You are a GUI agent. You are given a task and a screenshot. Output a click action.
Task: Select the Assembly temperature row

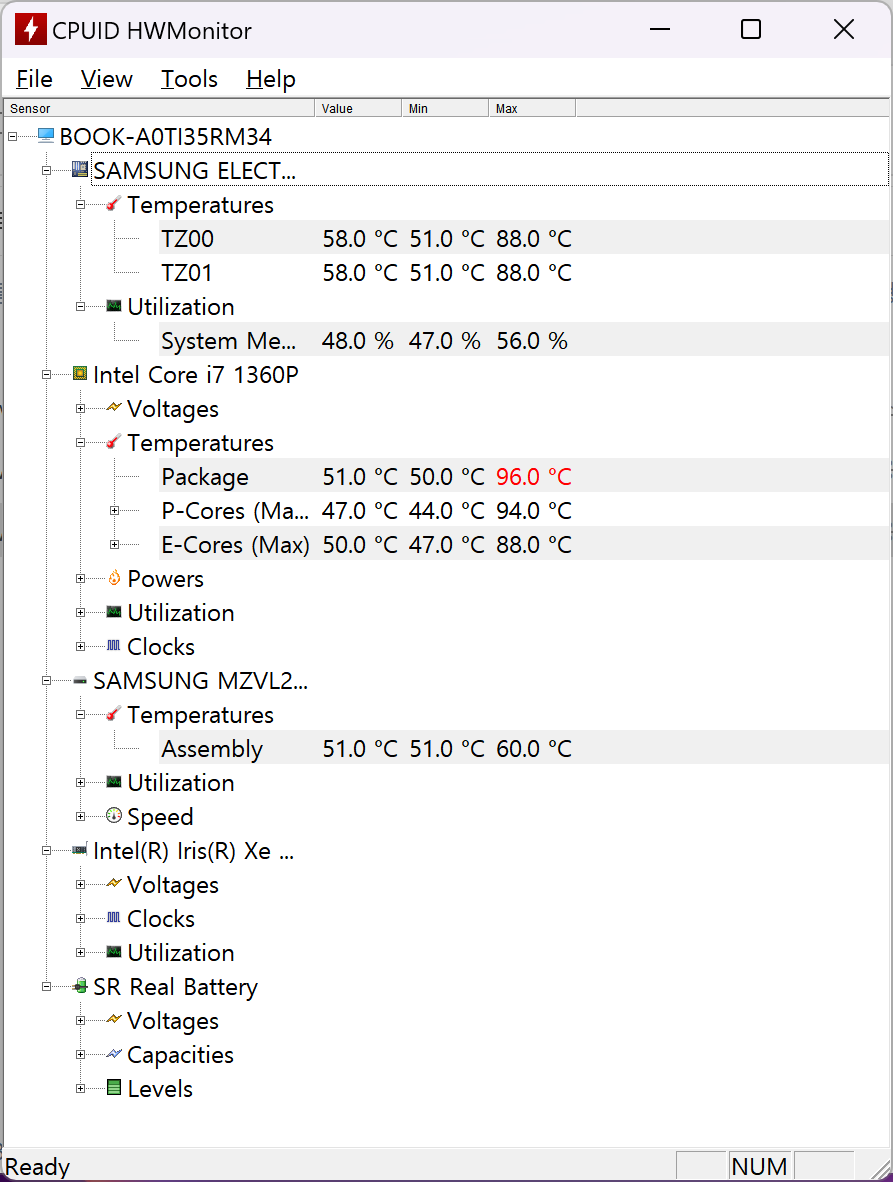(x=524, y=749)
